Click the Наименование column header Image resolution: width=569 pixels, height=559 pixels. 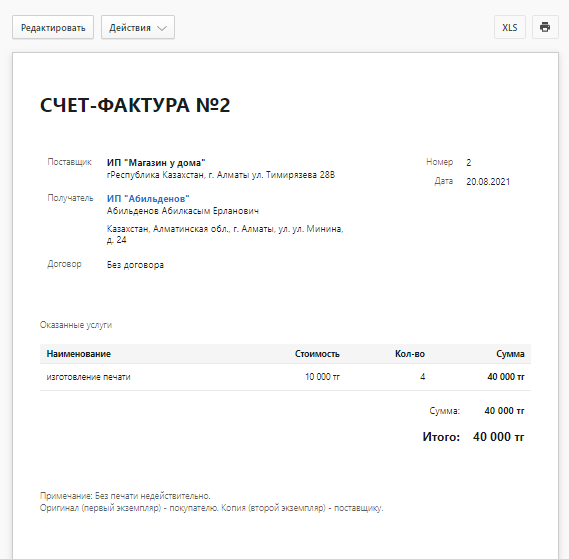click(x=79, y=354)
